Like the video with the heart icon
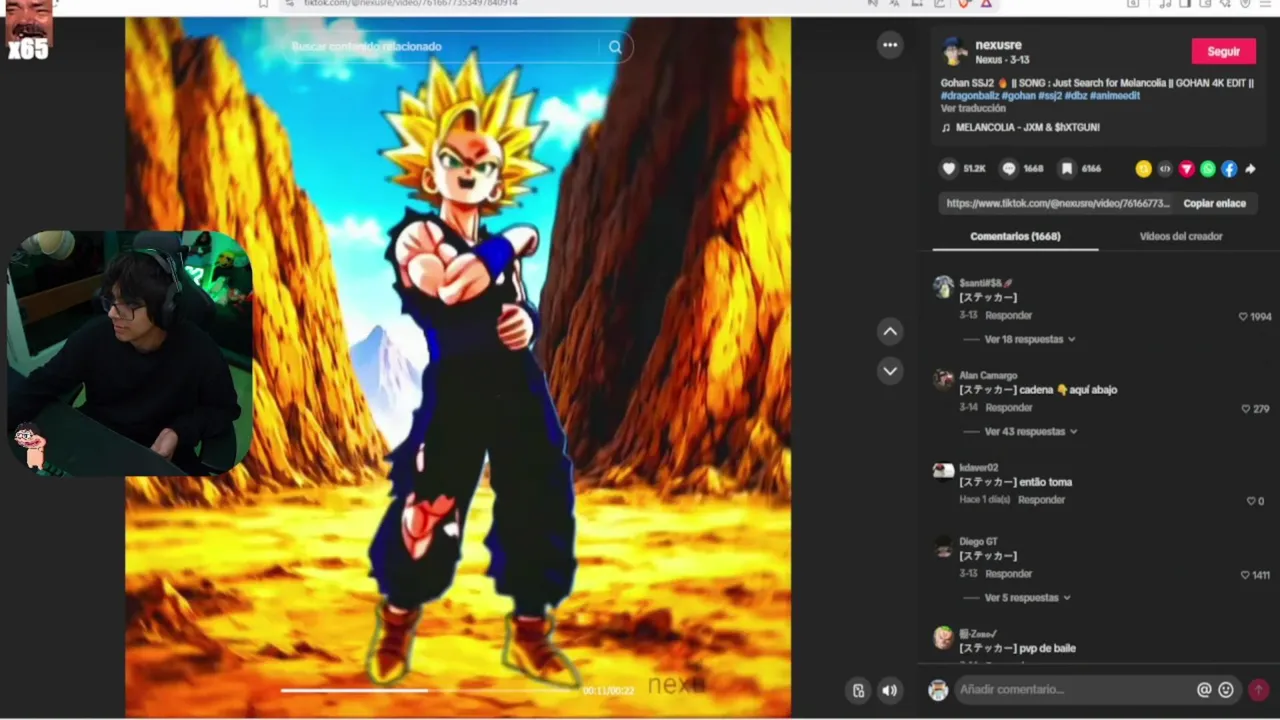1280x720 pixels. coord(949,169)
